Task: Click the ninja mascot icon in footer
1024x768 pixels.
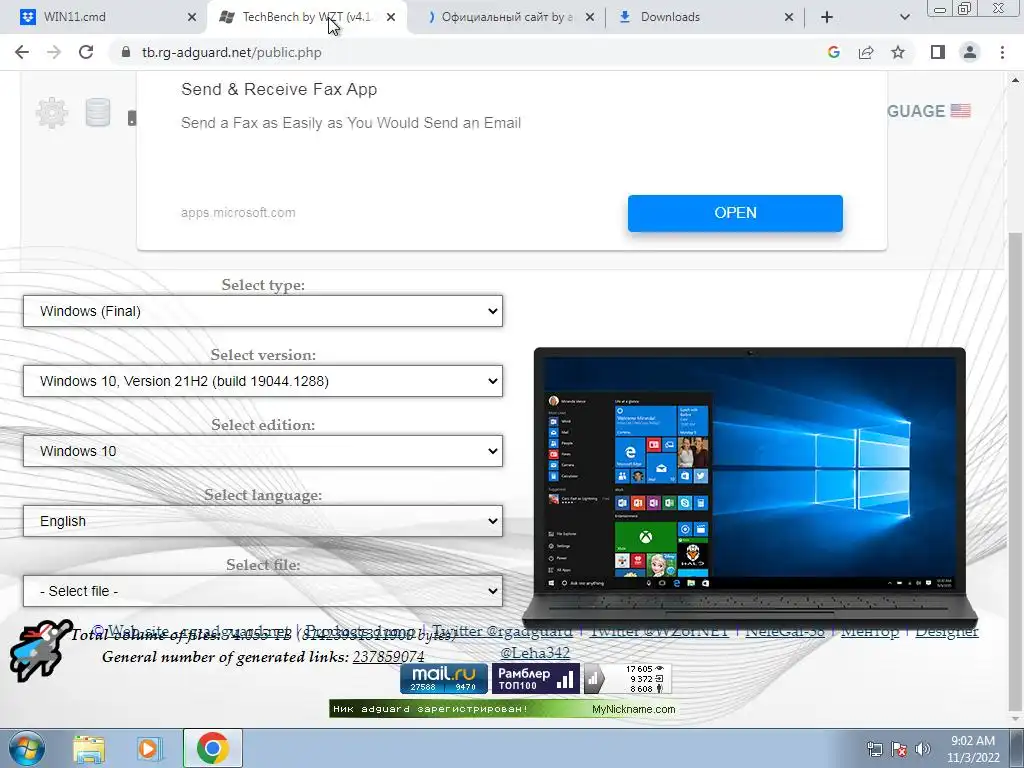Action: pyautogui.click(x=40, y=650)
